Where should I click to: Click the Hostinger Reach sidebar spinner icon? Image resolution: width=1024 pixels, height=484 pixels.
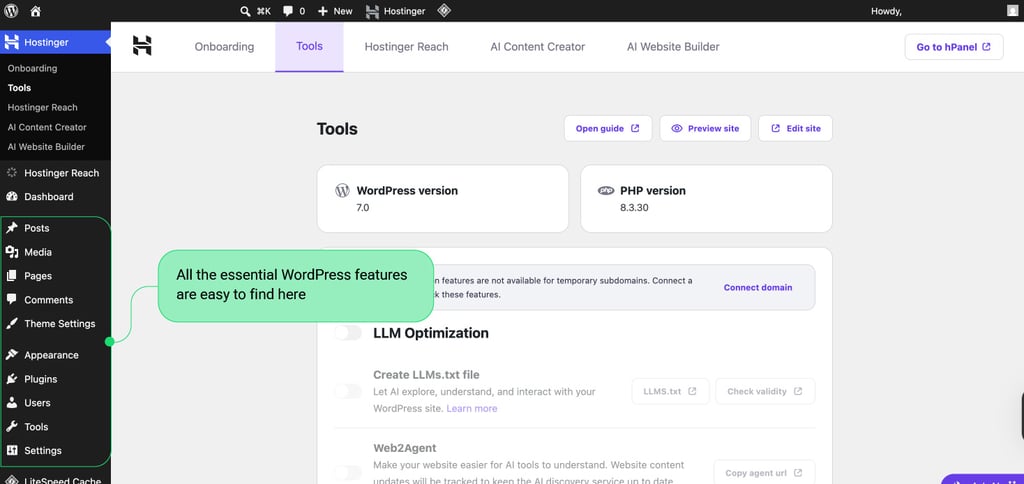pos(12,173)
